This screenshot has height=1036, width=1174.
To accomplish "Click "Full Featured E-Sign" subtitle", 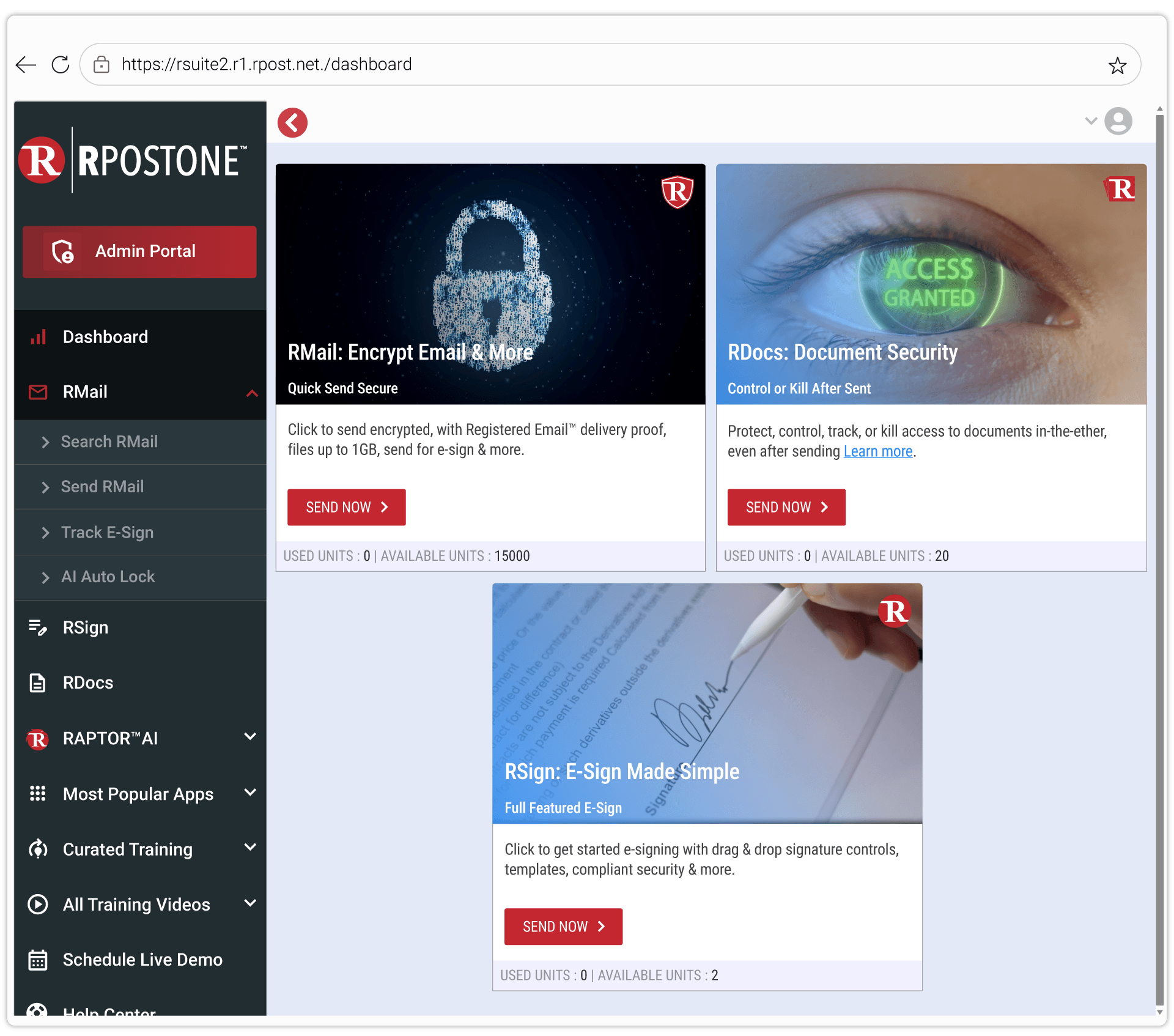I will [563, 808].
